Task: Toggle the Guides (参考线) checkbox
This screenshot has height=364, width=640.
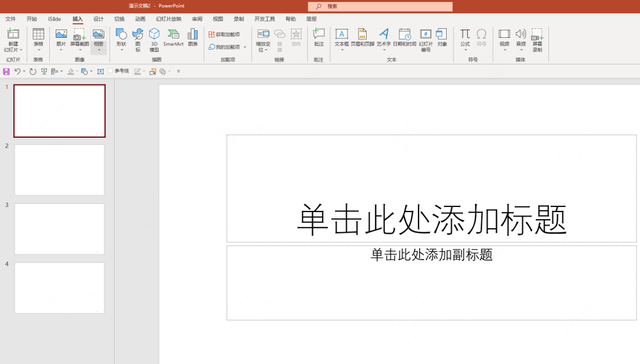Action: (x=110, y=71)
